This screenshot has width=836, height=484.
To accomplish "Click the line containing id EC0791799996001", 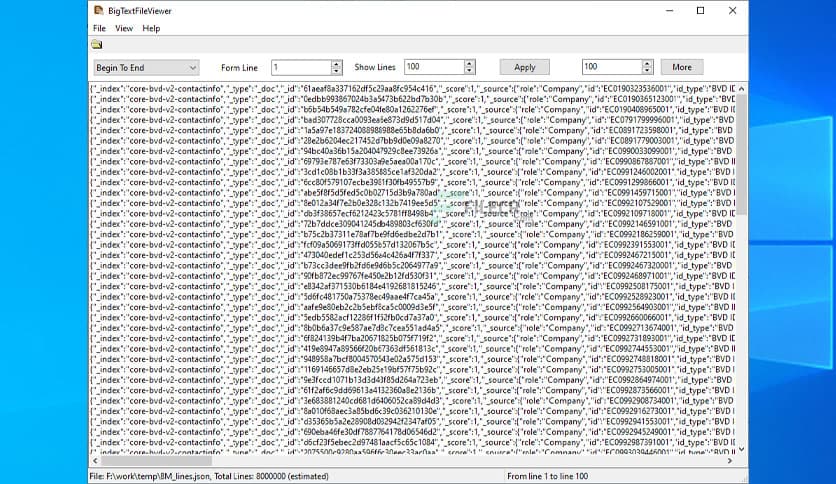I will coord(413,120).
